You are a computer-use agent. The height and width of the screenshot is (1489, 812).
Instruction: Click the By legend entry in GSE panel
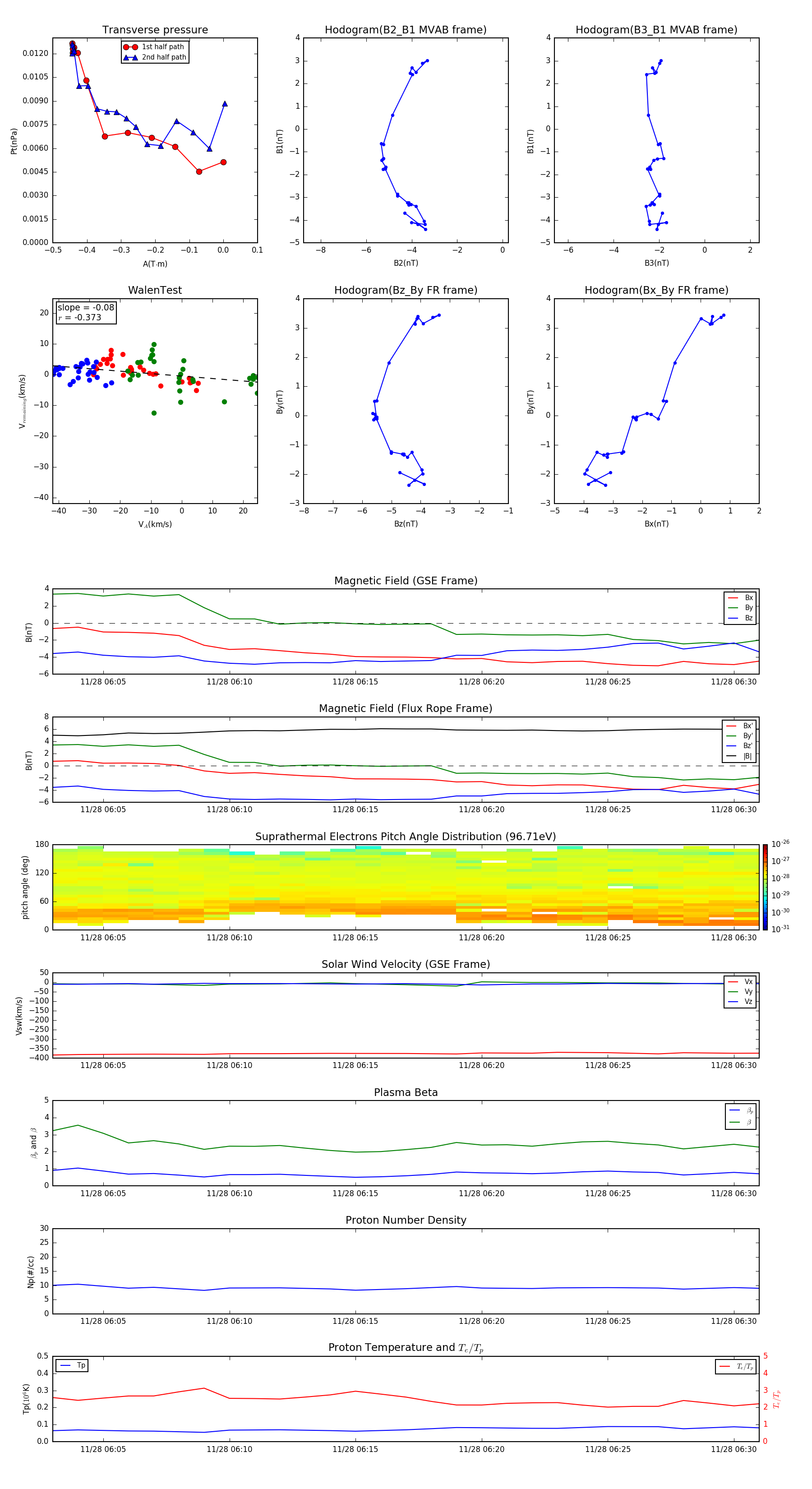740,607
